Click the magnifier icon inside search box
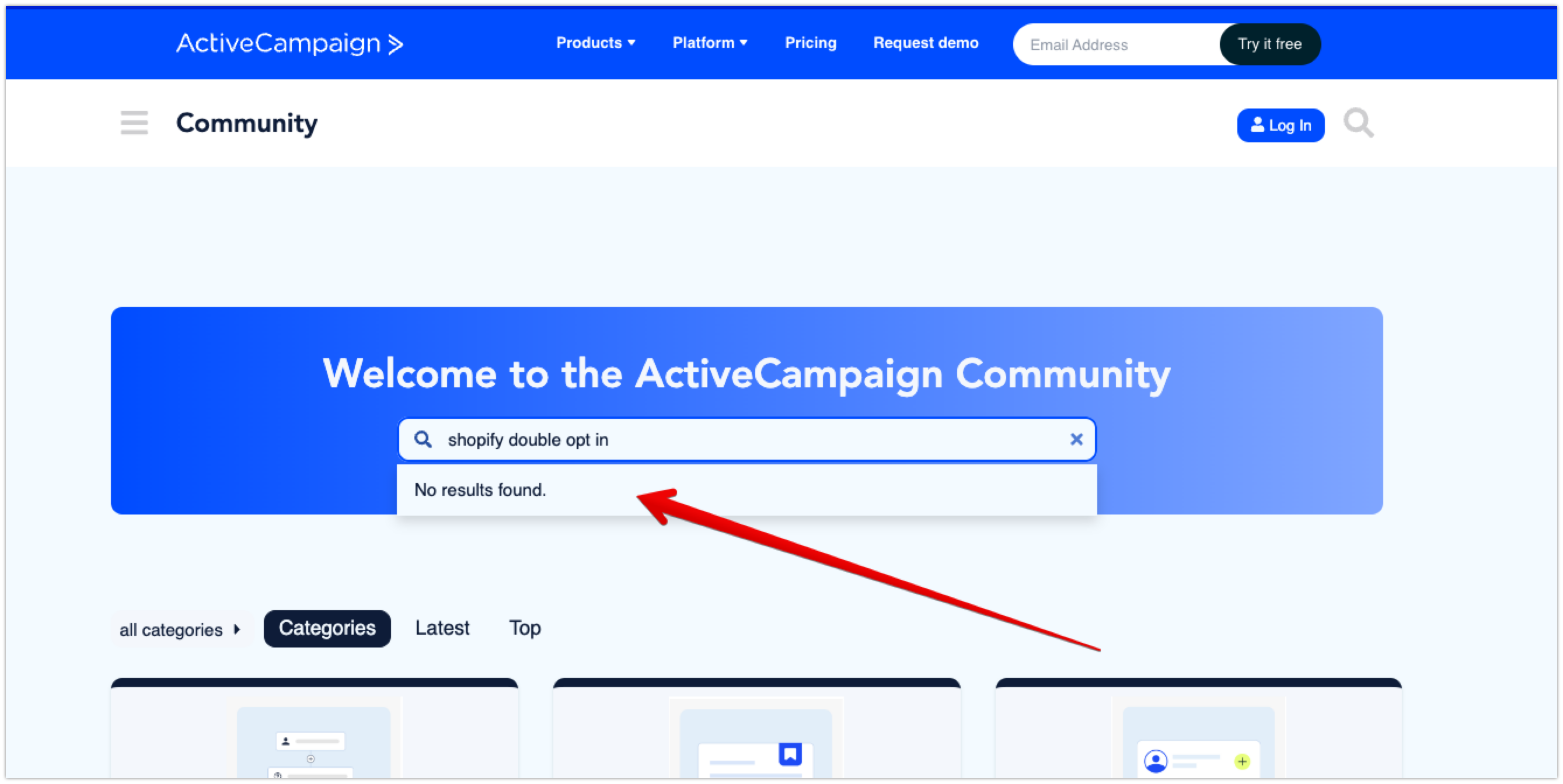1563x784 pixels. point(423,440)
